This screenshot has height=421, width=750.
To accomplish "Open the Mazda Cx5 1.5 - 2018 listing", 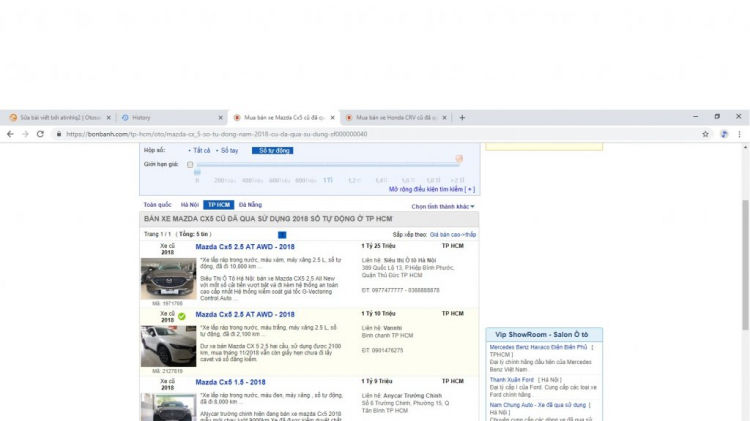I will point(230,382).
